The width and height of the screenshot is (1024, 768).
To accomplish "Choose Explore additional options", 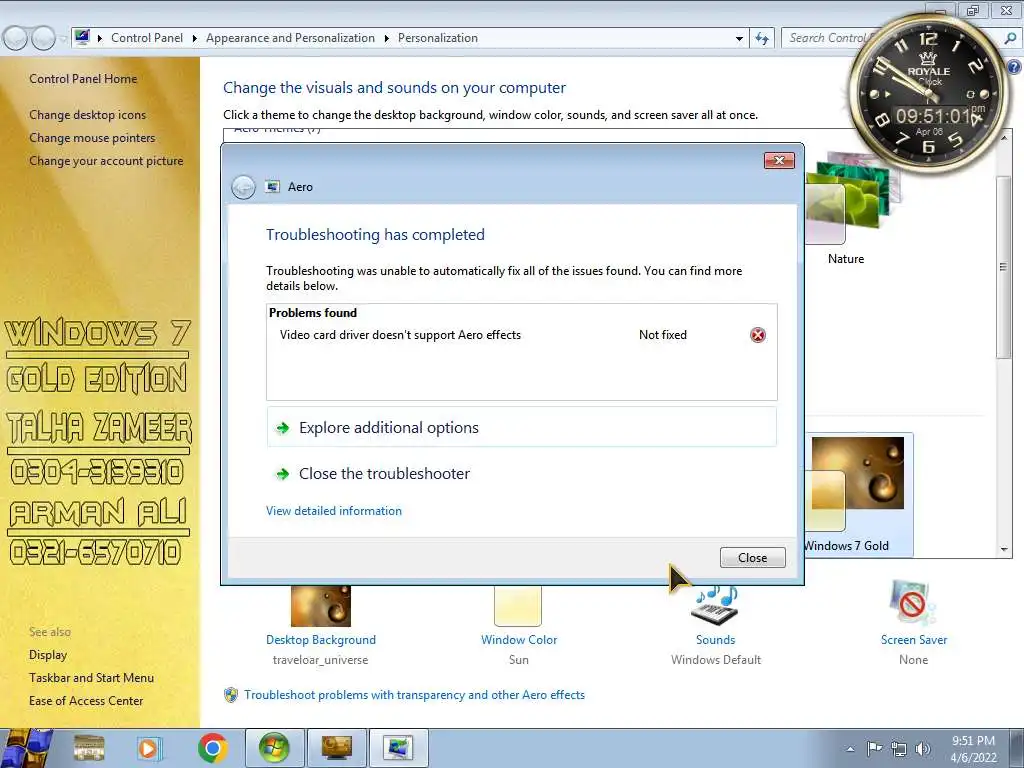I will point(521,428).
